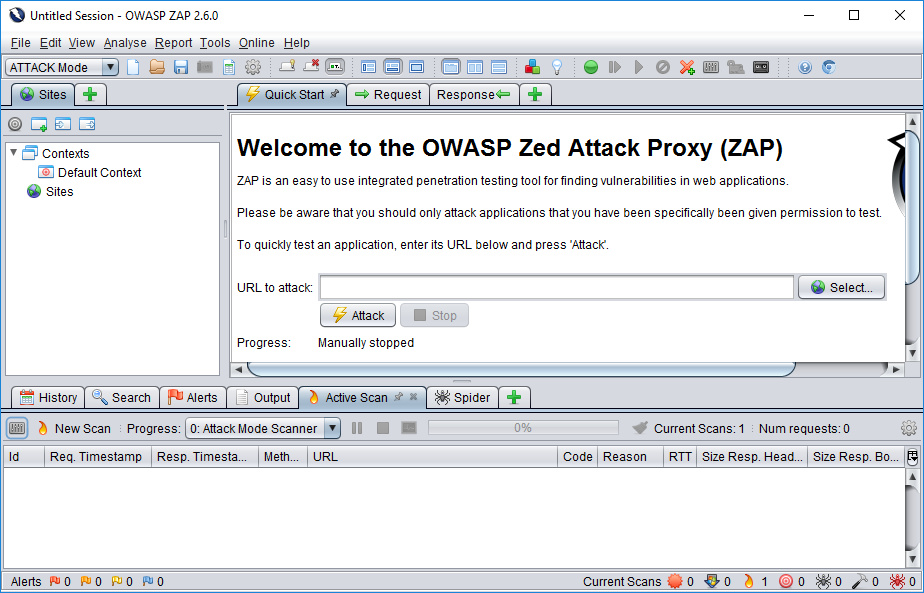The height and width of the screenshot is (593, 924).
Task: Click the step to next request icon
Action: coord(615,67)
